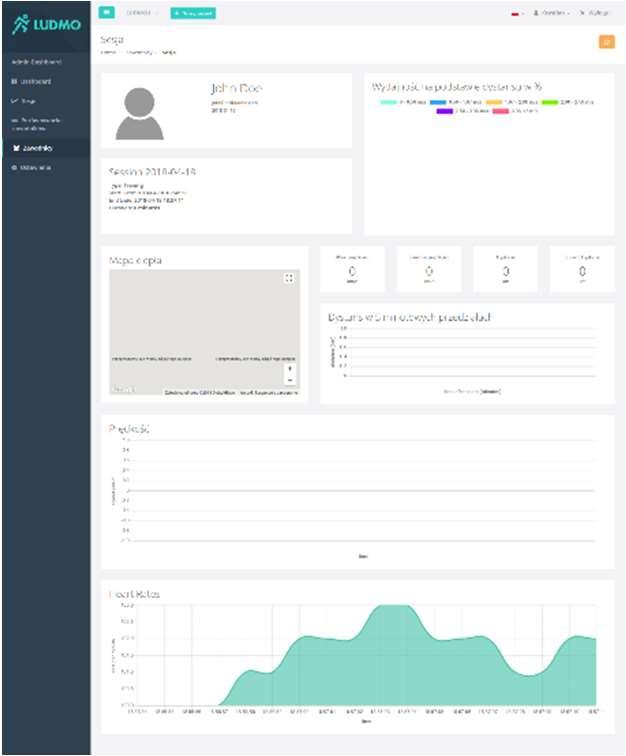
Task: Toggle the purple legend entry in the efficiency chart
Action: [463, 111]
